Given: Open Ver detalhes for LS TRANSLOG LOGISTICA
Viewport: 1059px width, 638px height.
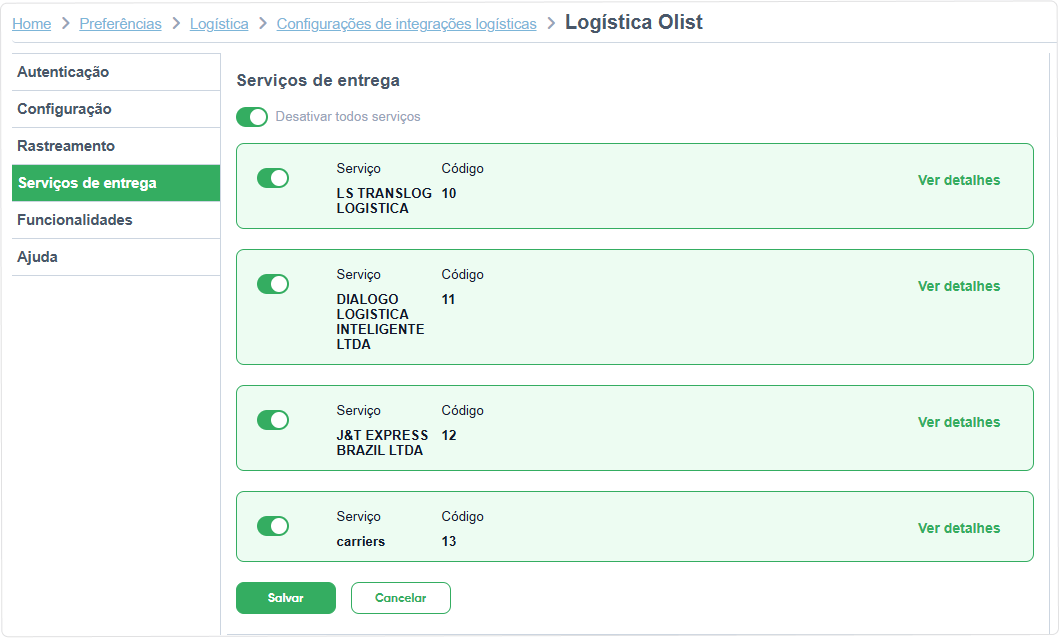Looking at the screenshot, I should [958, 181].
